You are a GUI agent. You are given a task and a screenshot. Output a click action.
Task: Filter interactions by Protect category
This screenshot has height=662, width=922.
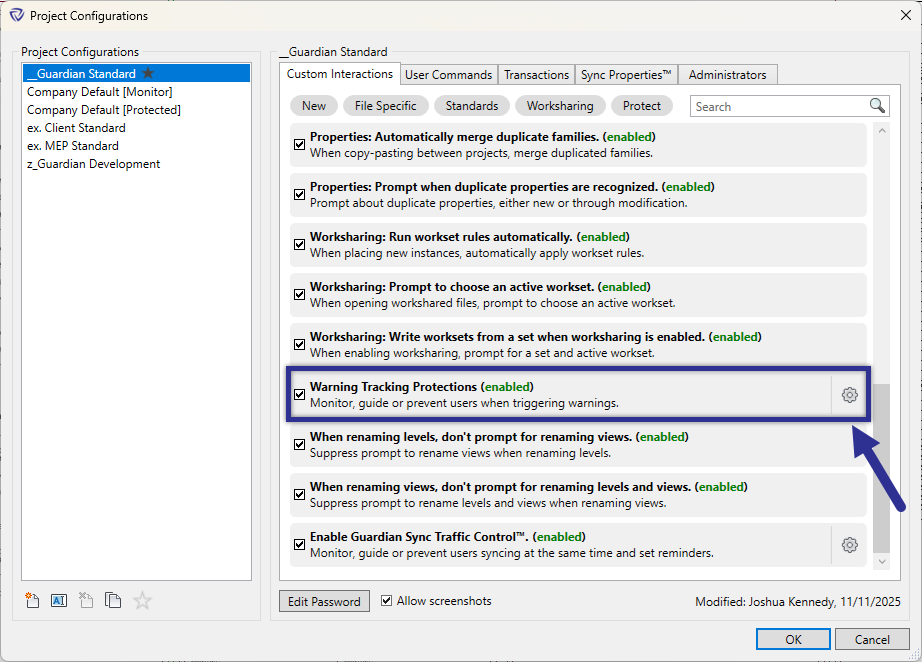point(642,105)
